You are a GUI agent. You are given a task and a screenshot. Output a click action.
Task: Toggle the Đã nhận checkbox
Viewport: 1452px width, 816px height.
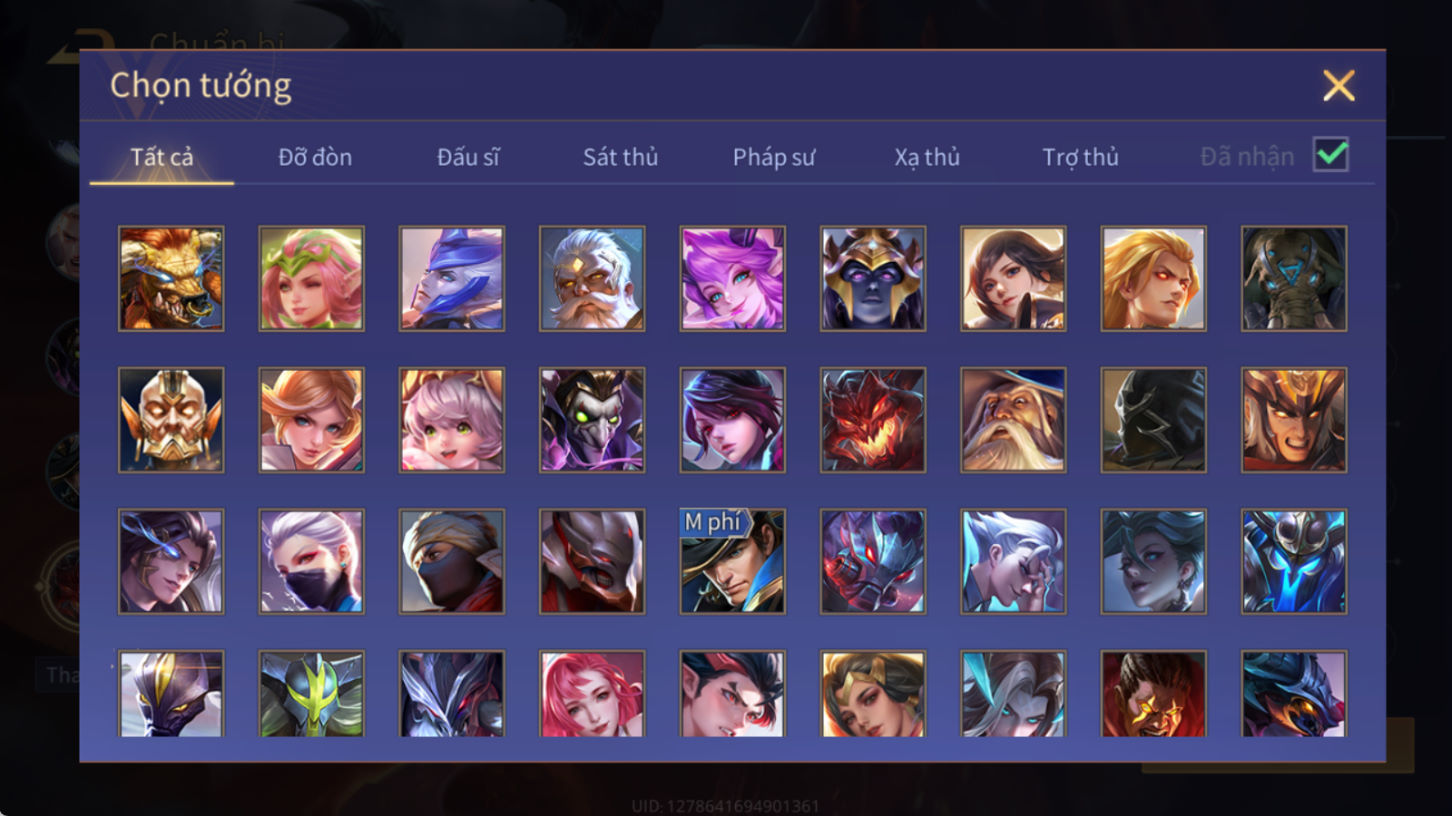(1331, 155)
